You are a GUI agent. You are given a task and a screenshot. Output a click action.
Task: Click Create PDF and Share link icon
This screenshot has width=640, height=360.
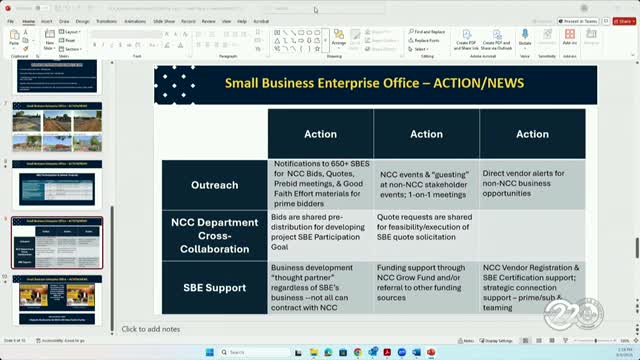coord(466,40)
